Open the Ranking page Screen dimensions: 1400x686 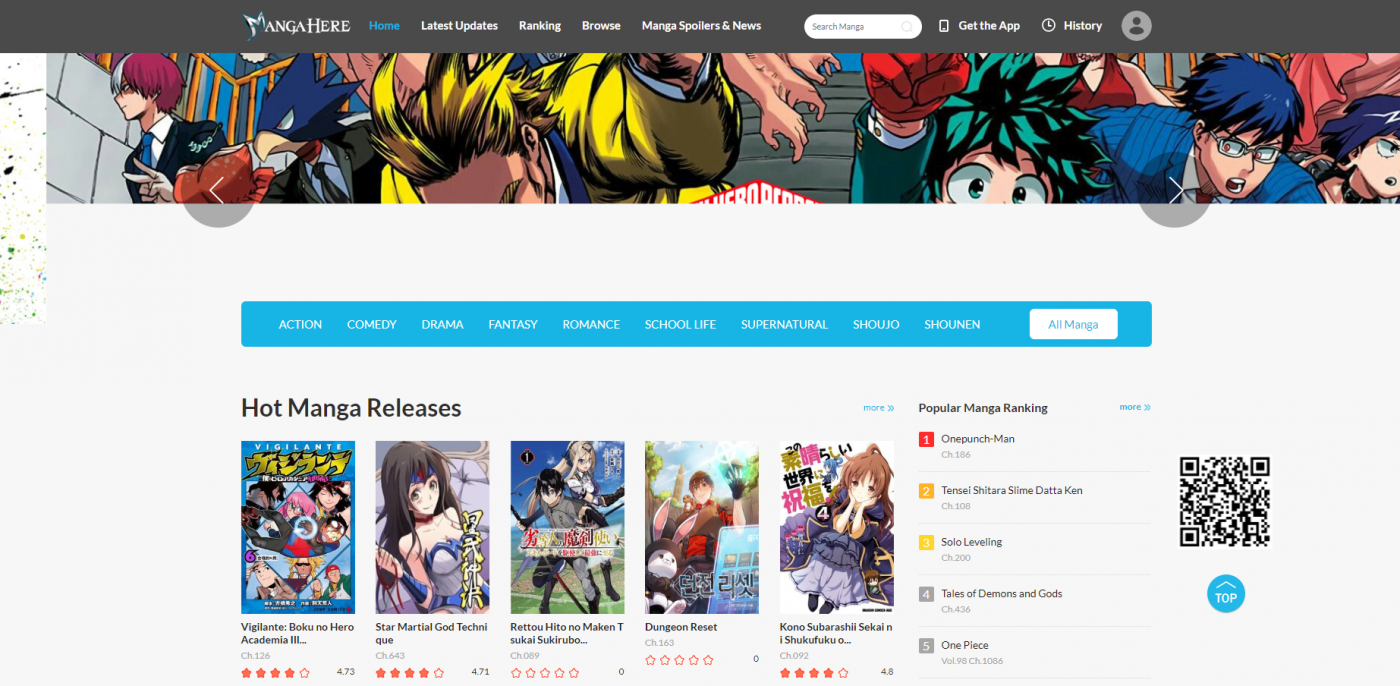[540, 26]
